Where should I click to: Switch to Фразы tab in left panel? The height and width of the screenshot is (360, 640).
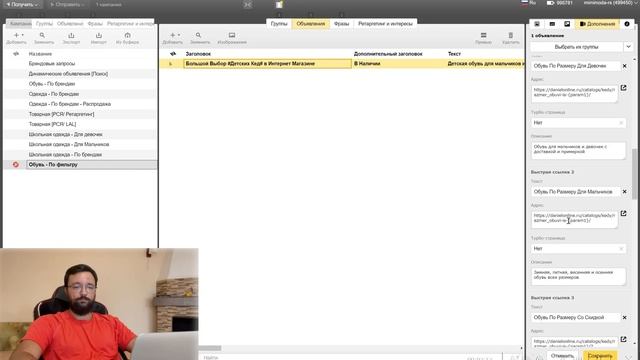(x=95, y=24)
